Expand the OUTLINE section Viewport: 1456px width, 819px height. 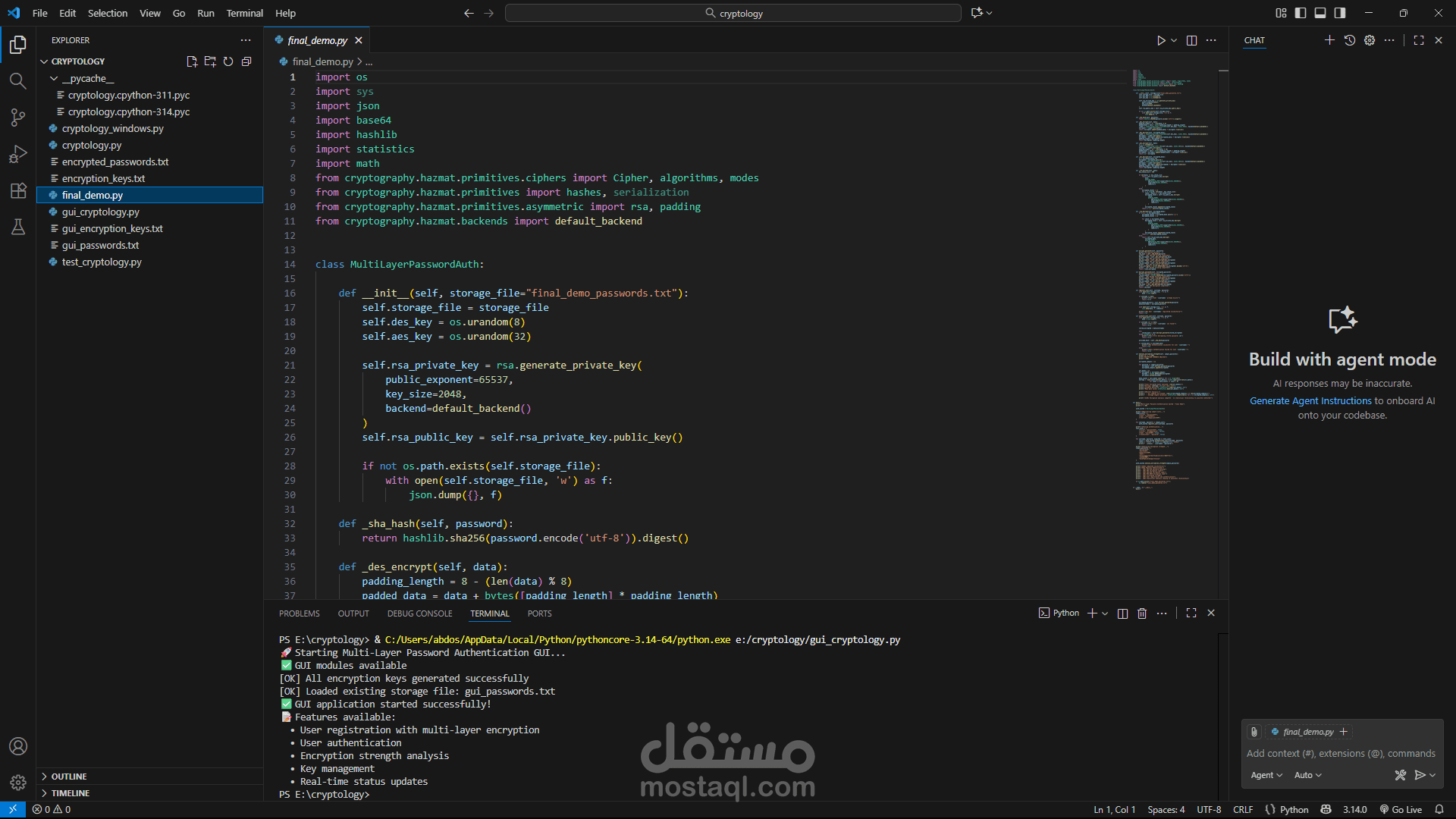[68, 777]
